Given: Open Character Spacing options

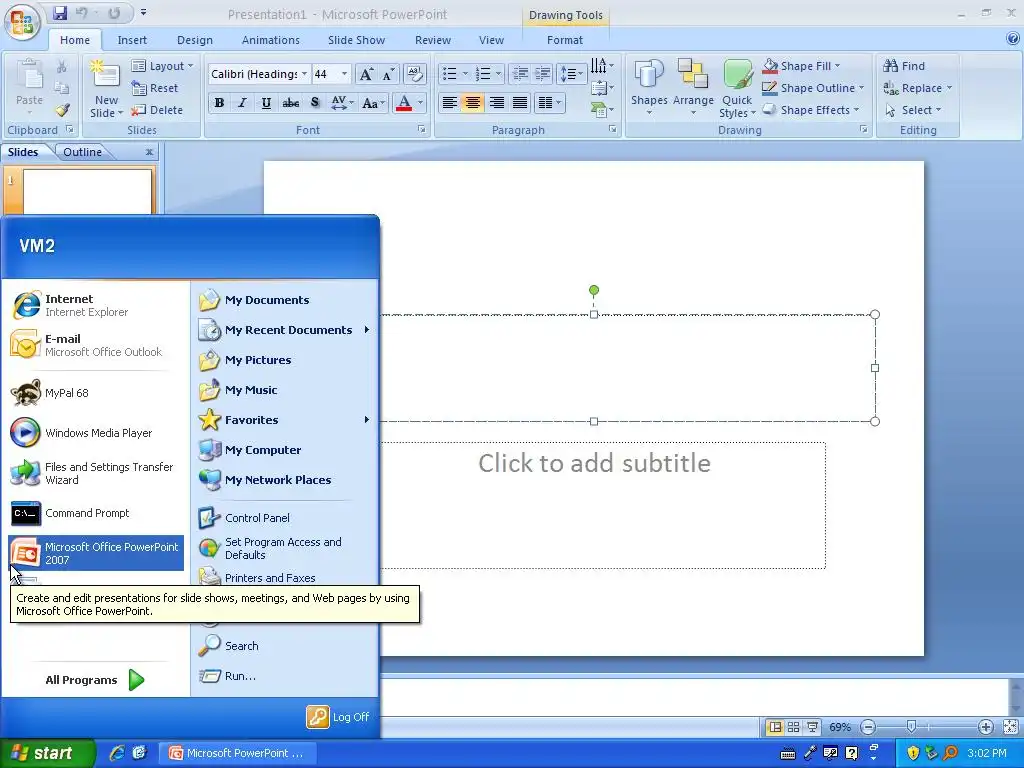Looking at the screenshot, I should coord(342,103).
